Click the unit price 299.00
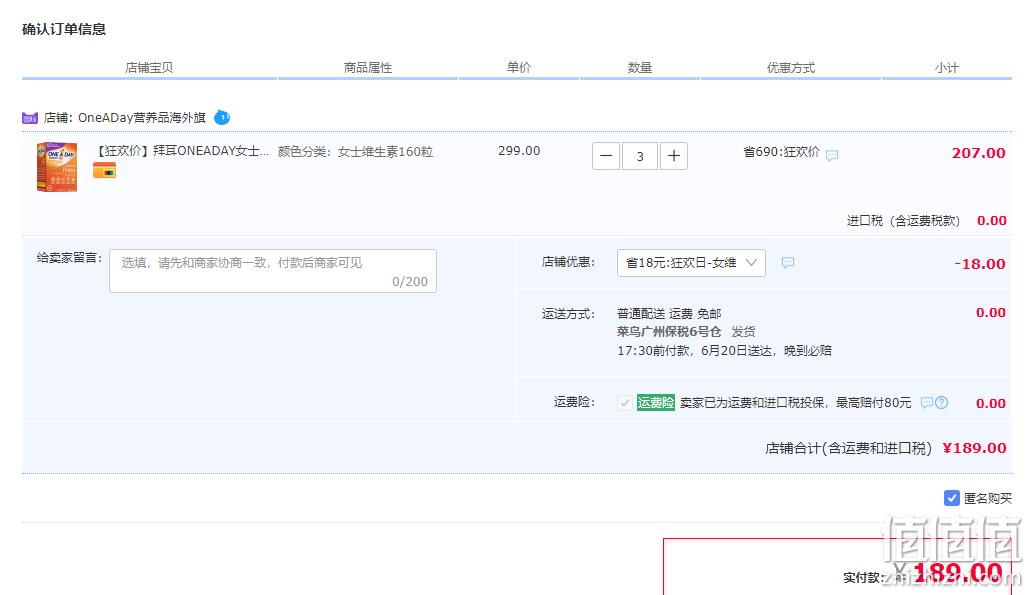Viewport: 1031px width, 595px height. (519, 151)
